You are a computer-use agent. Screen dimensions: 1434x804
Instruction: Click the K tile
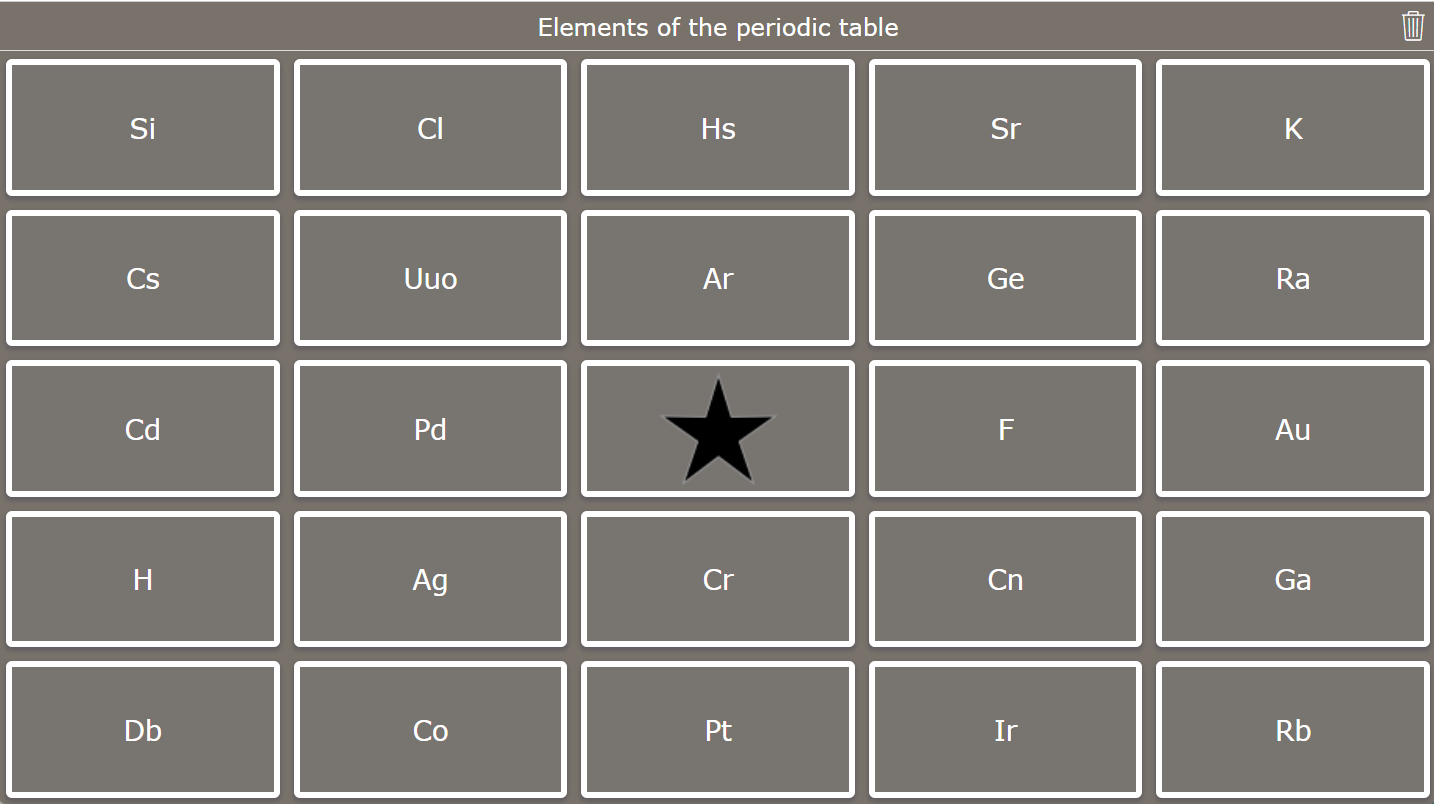(x=1292, y=128)
